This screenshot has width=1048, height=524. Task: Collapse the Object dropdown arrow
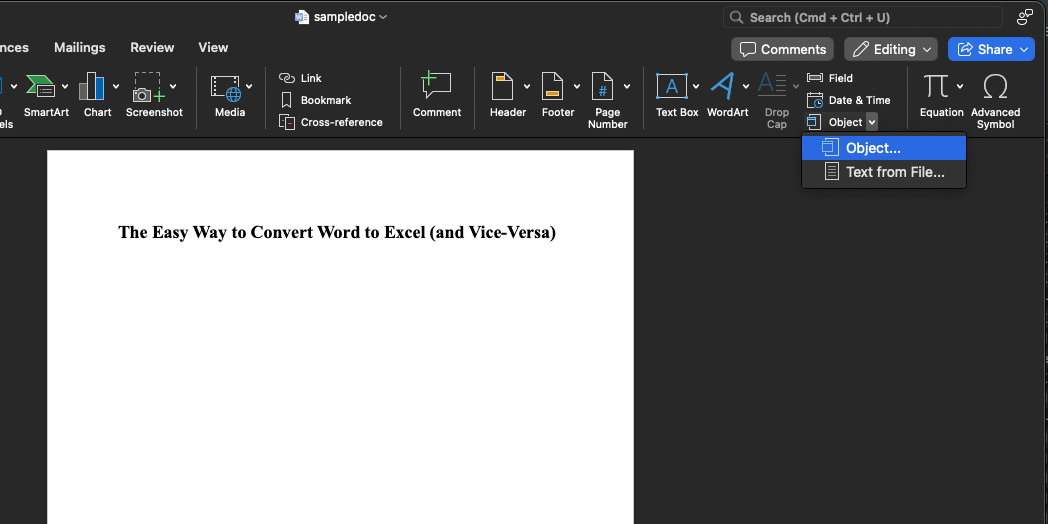[872, 122]
